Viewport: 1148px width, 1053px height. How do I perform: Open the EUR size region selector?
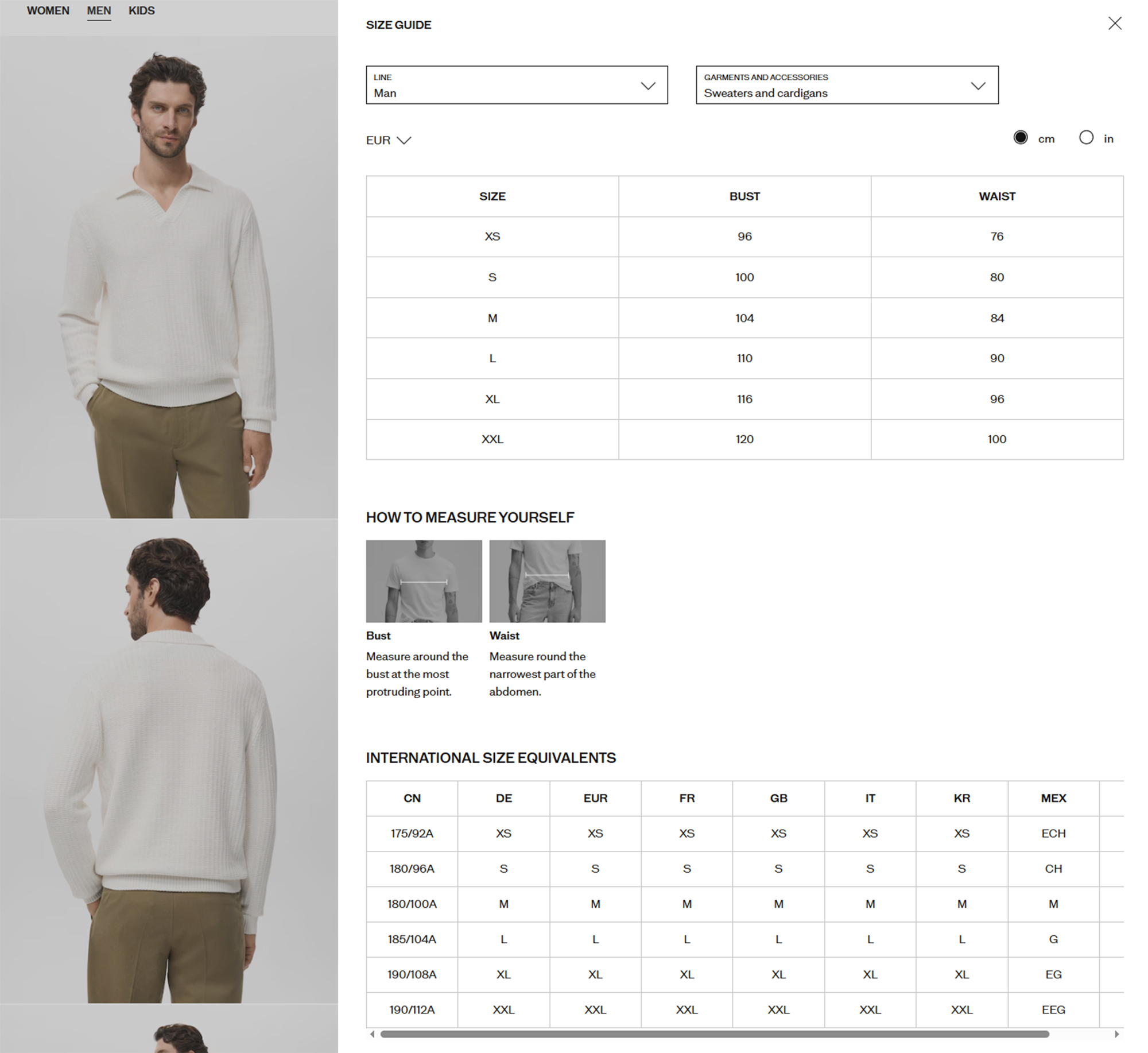(x=379, y=140)
